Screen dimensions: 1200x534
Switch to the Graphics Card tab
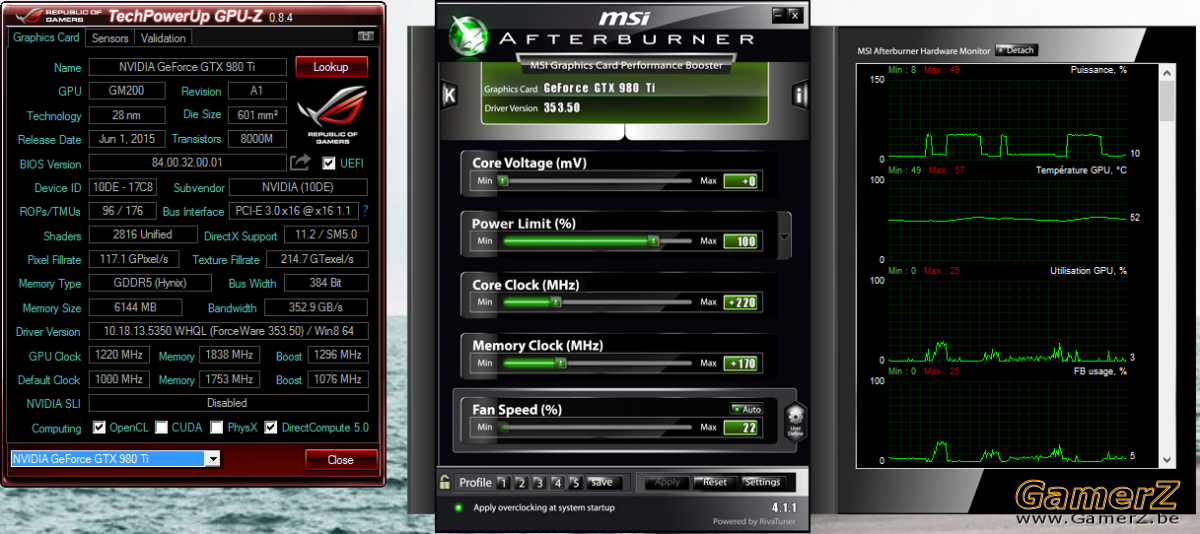coord(46,38)
